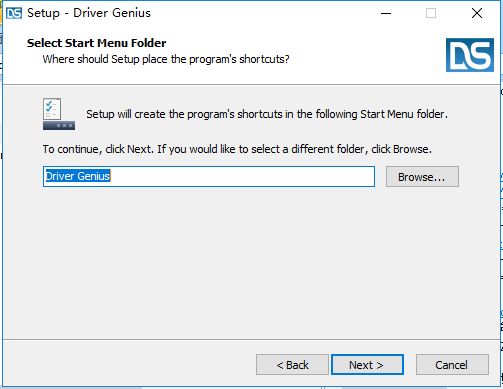Screen dimensions: 503x389
Task: Place cursor in blank part of folder field
Action: 242,176
